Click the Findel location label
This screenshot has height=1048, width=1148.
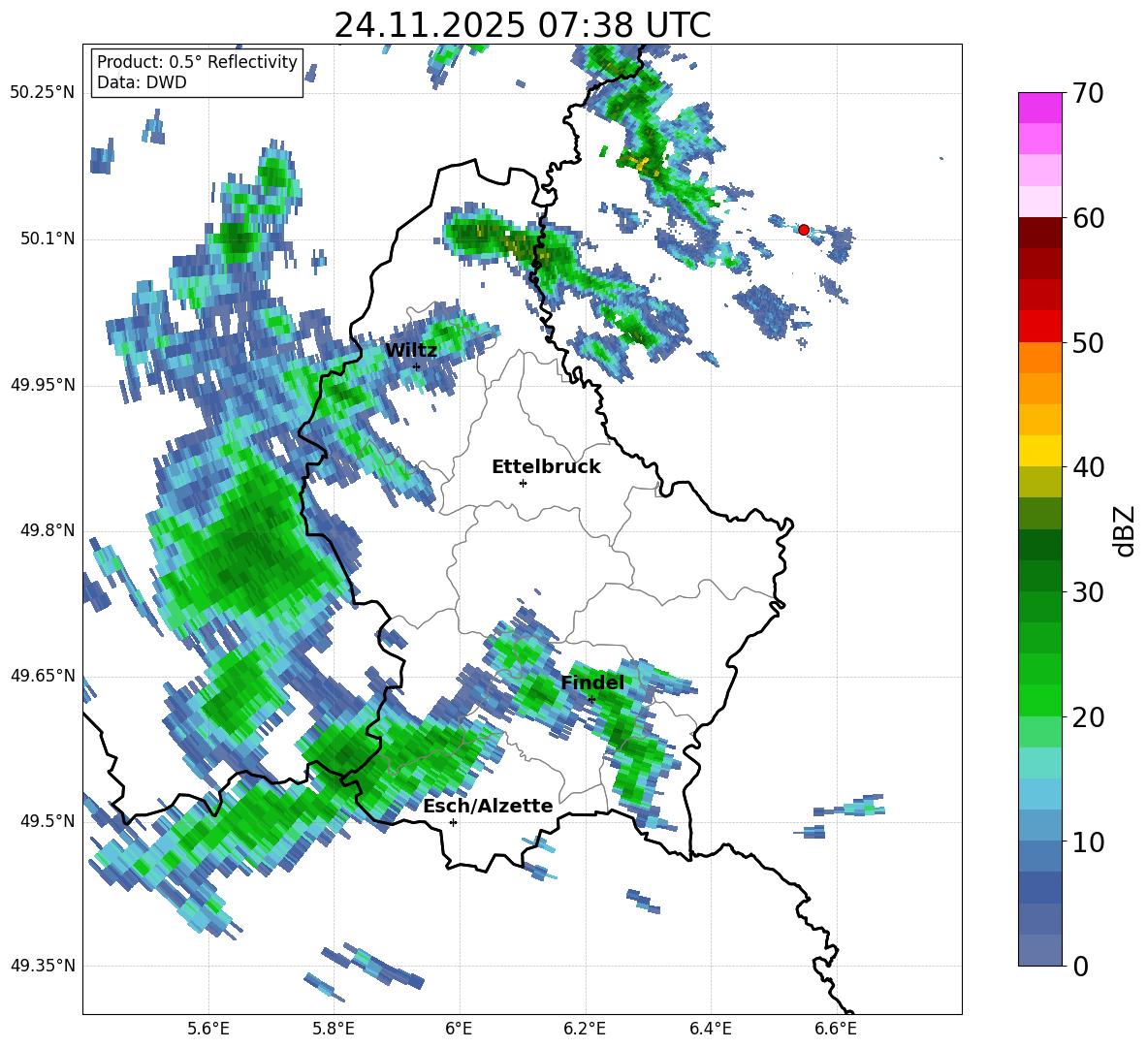592,683
